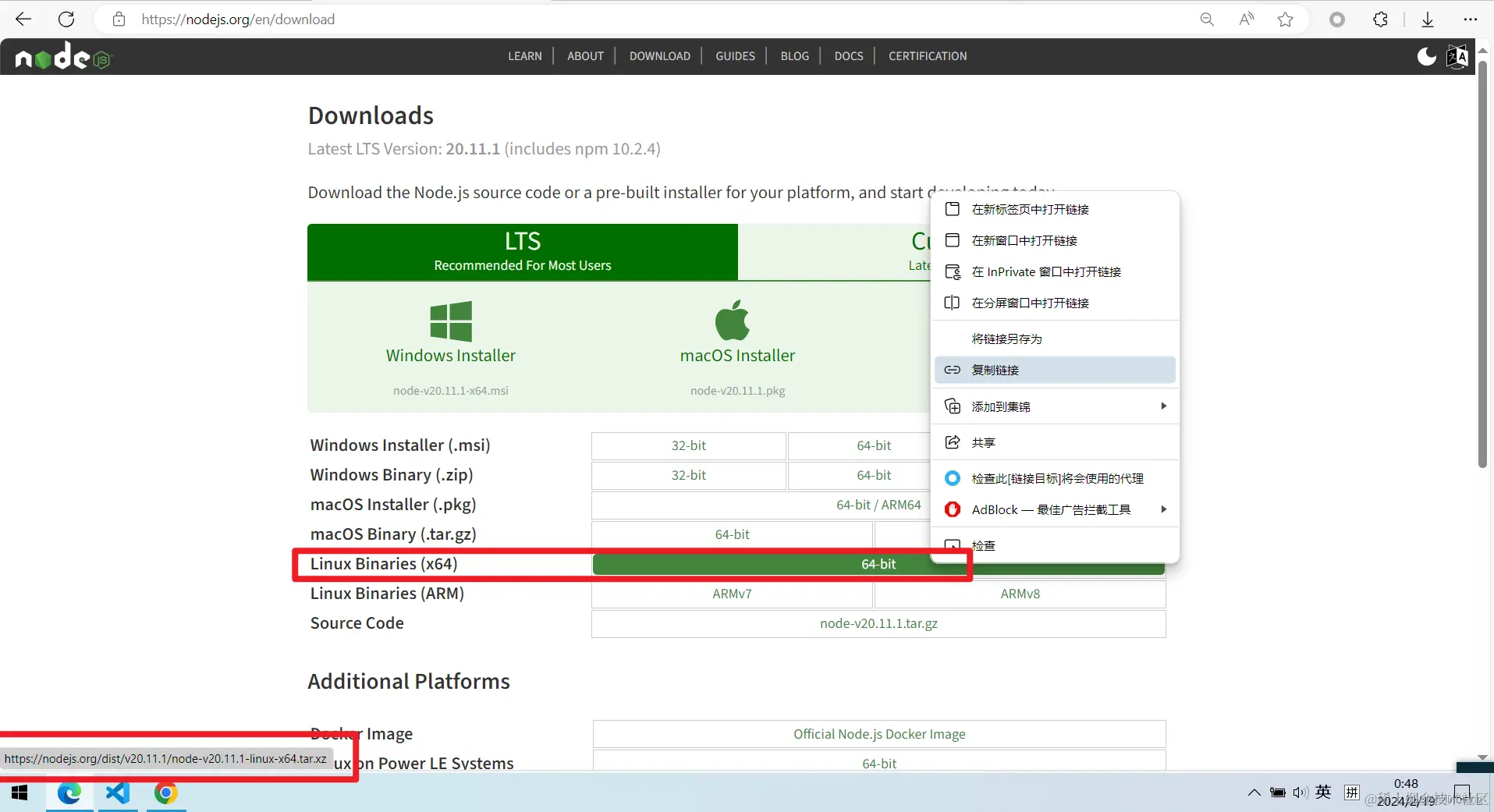Screen dimensions: 1494x812
Task: Choose 将链接另存为 in context menu
Action: (x=1055, y=339)
